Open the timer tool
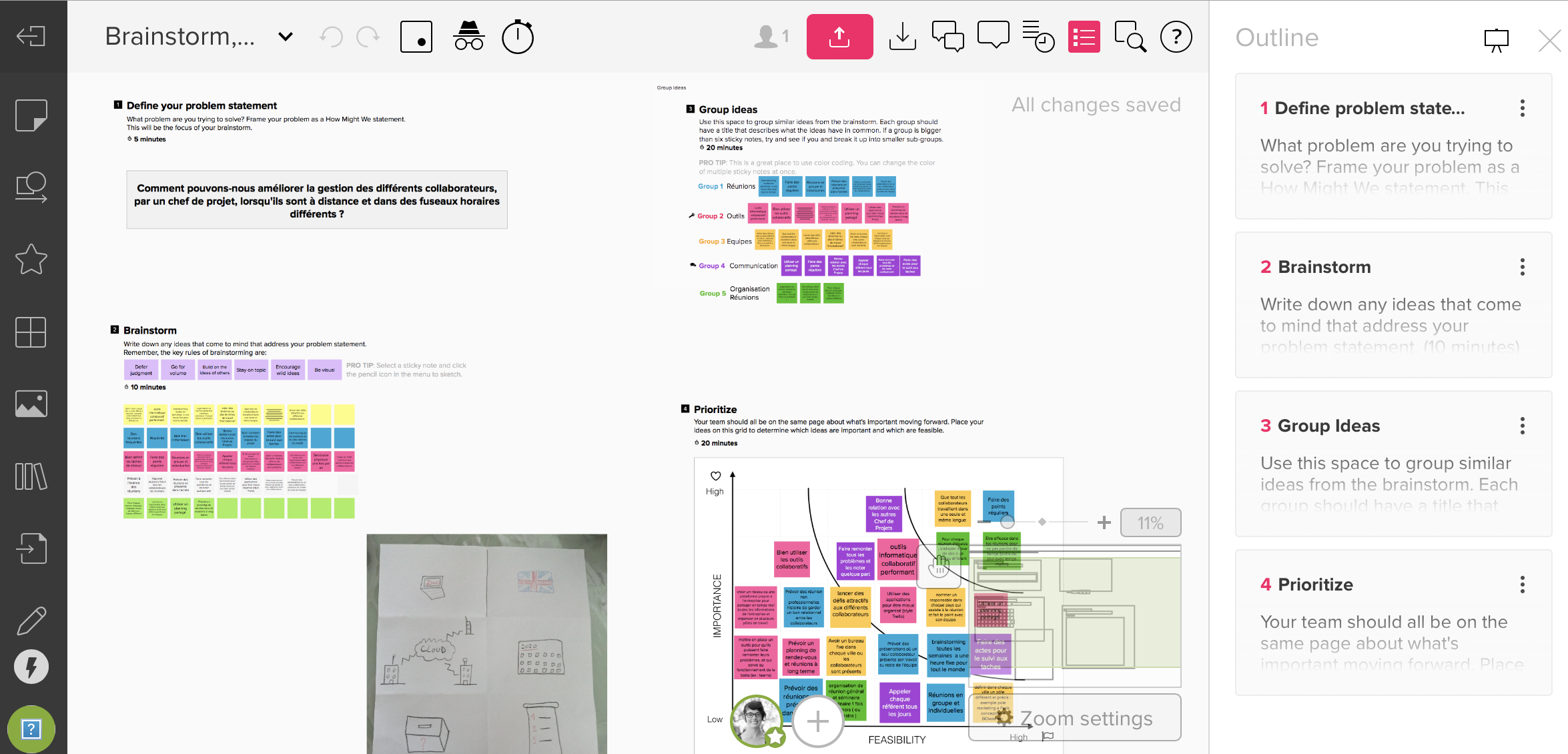The height and width of the screenshot is (754, 1568). pos(517,37)
